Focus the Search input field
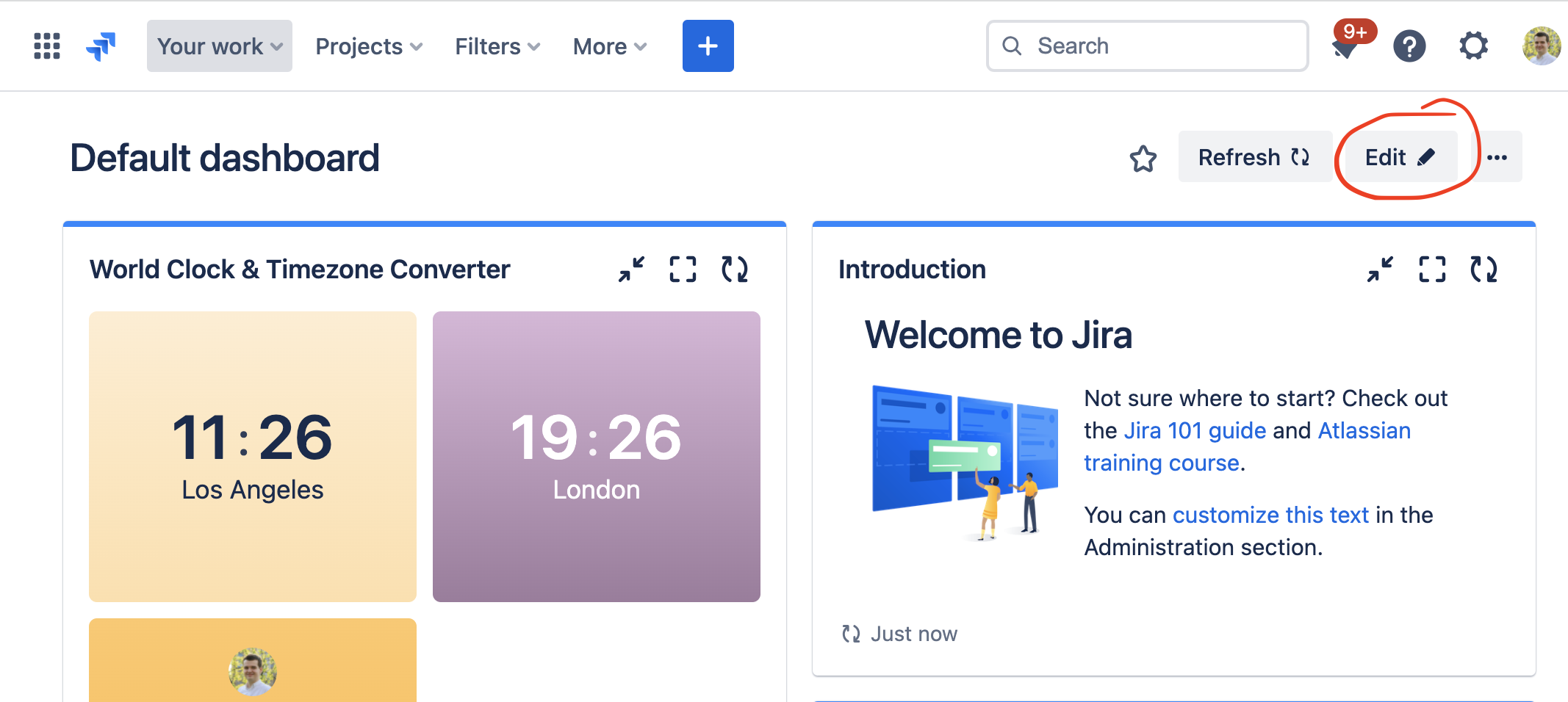This screenshot has height=702, width=1568. (1147, 46)
